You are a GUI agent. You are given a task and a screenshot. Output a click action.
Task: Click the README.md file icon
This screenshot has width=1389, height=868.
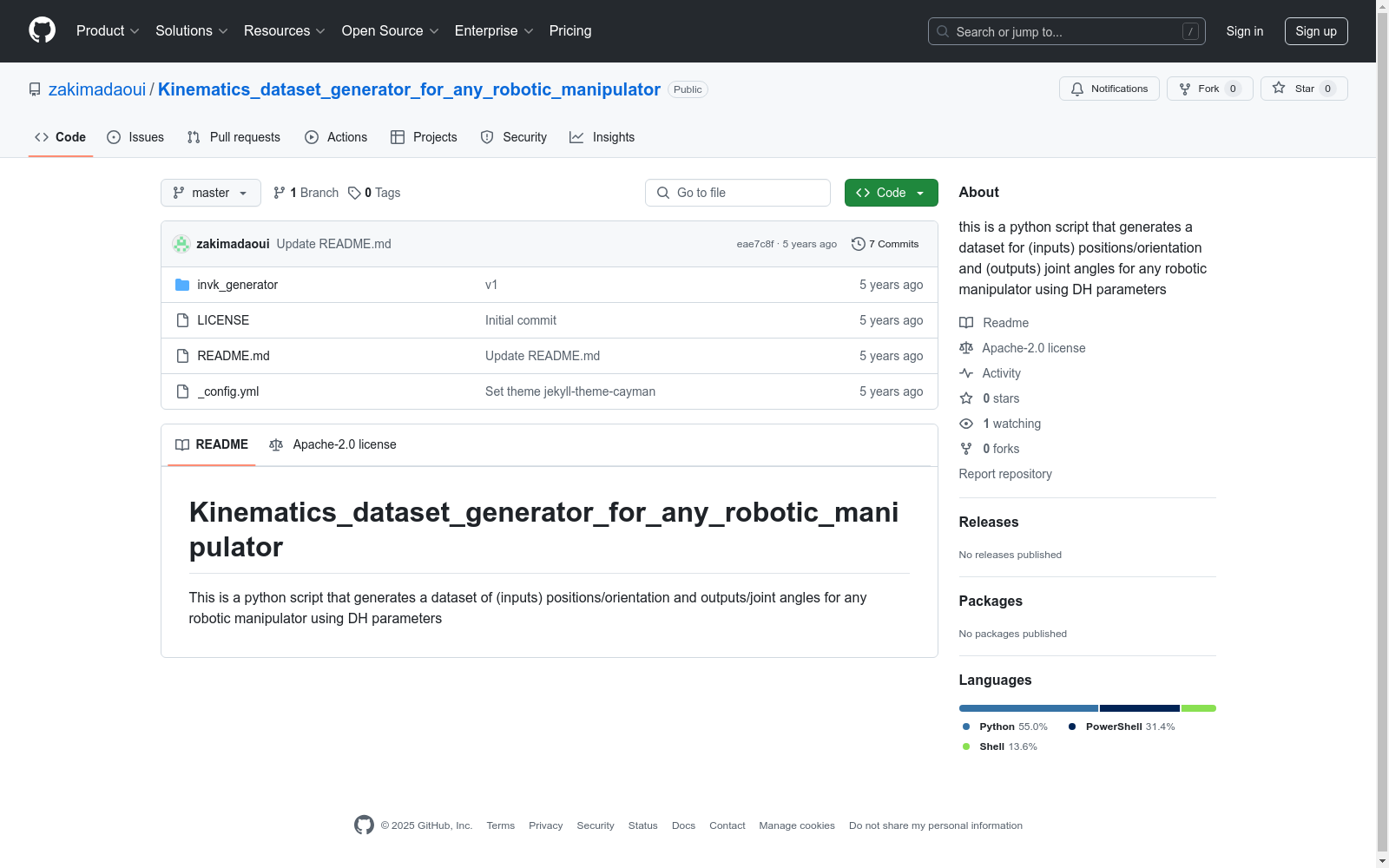pyautogui.click(x=182, y=356)
